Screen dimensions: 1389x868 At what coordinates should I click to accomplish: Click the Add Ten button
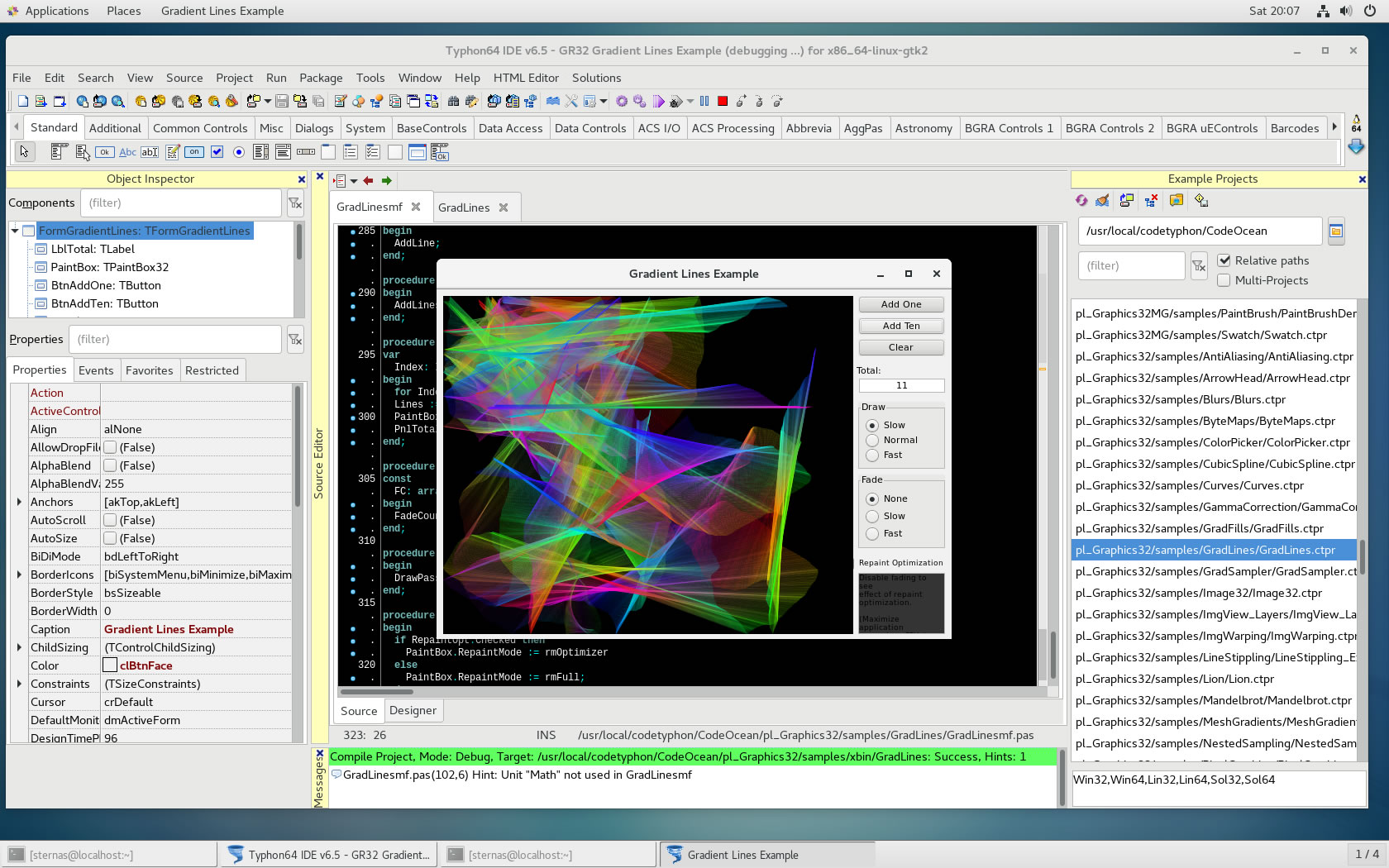[x=901, y=326]
